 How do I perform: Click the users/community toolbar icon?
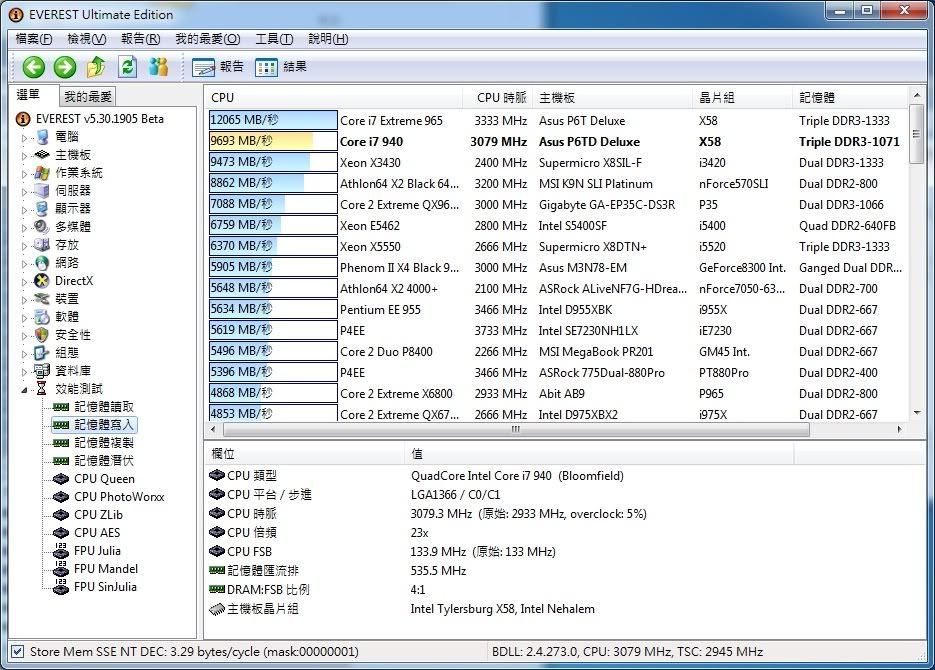click(x=159, y=67)
